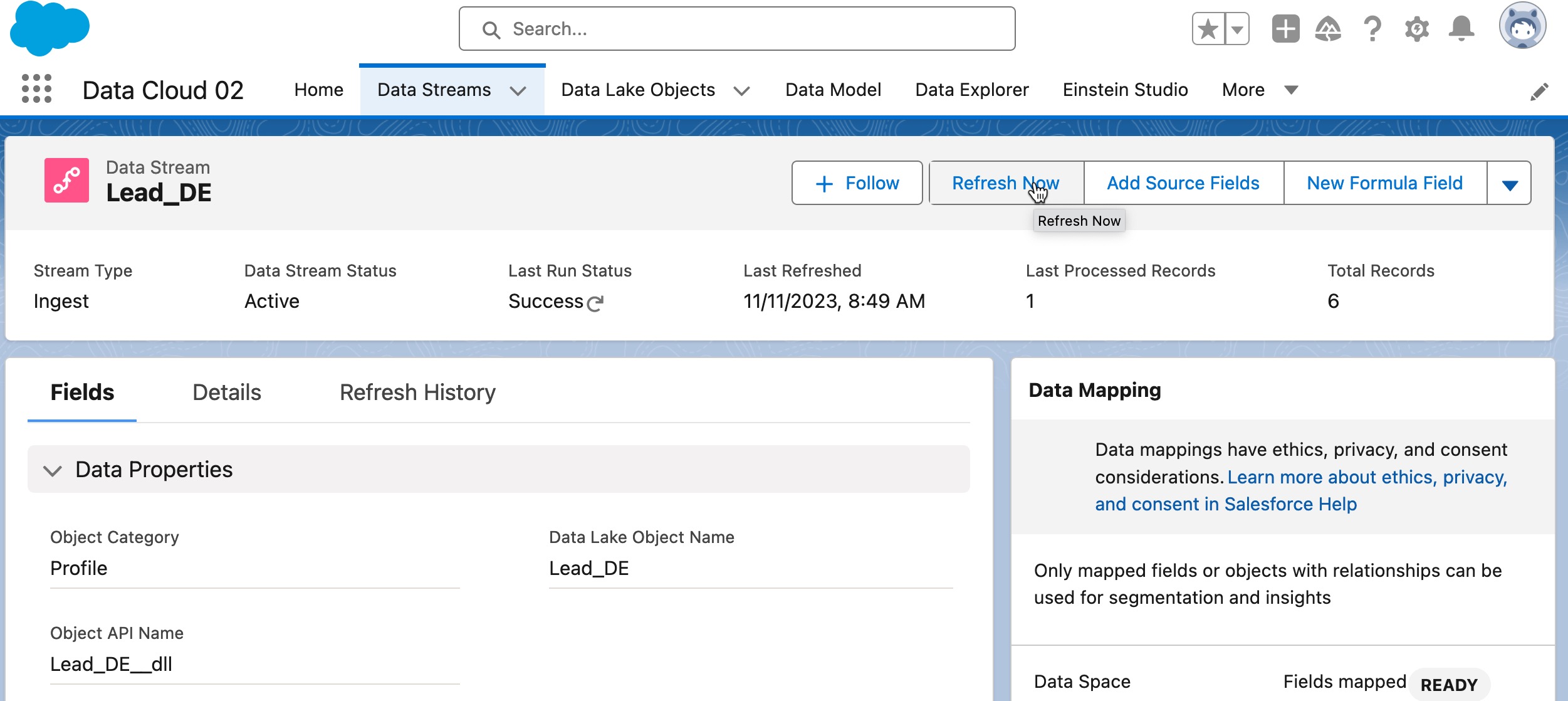Click the Object Category value Profile
This screenshot has height=701, width=1568.
point(79,569)
